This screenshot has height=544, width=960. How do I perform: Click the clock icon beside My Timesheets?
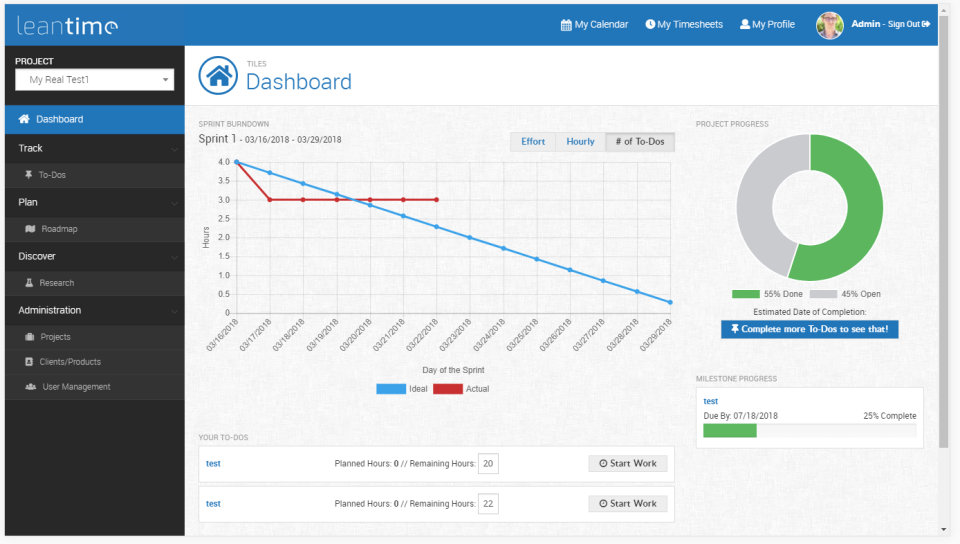tap(650, 24)
